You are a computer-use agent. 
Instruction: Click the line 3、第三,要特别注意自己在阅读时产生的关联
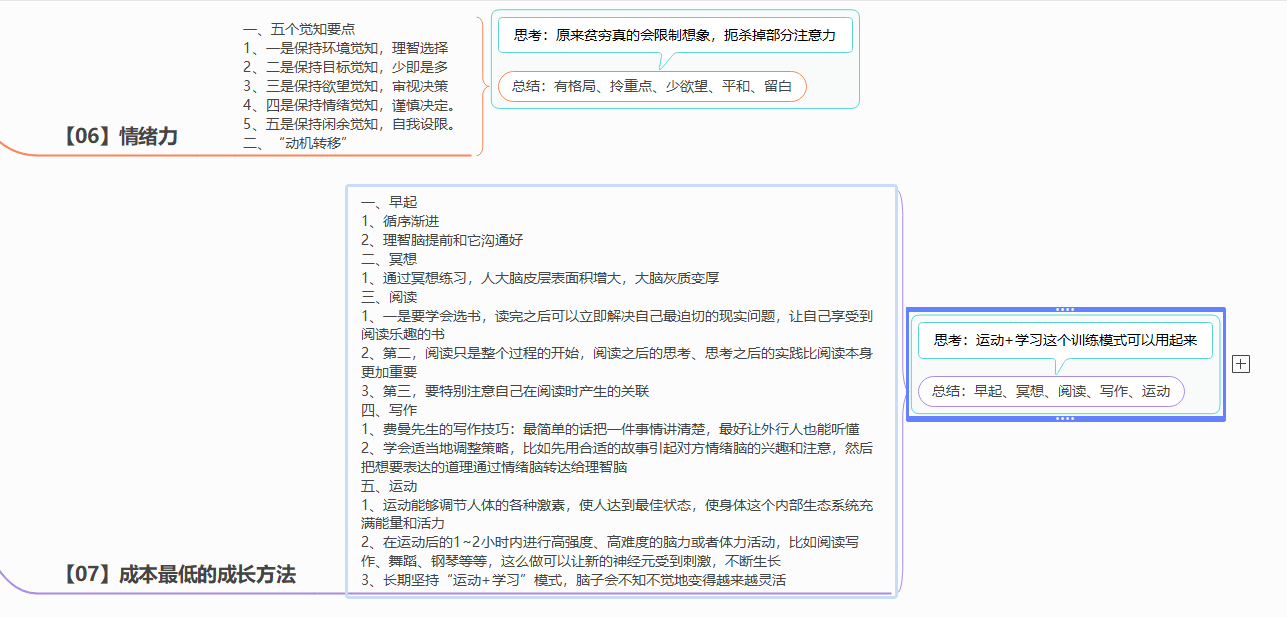click(505, 391)
